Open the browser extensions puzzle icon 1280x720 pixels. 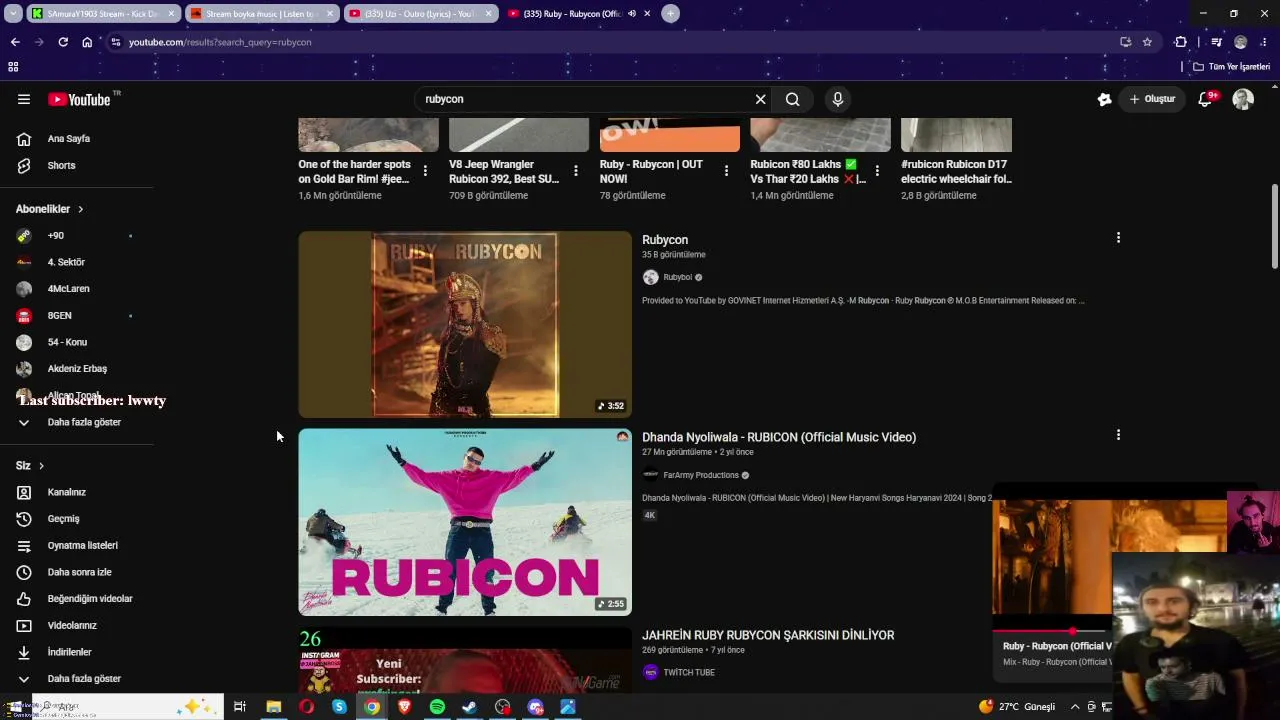1181,42
